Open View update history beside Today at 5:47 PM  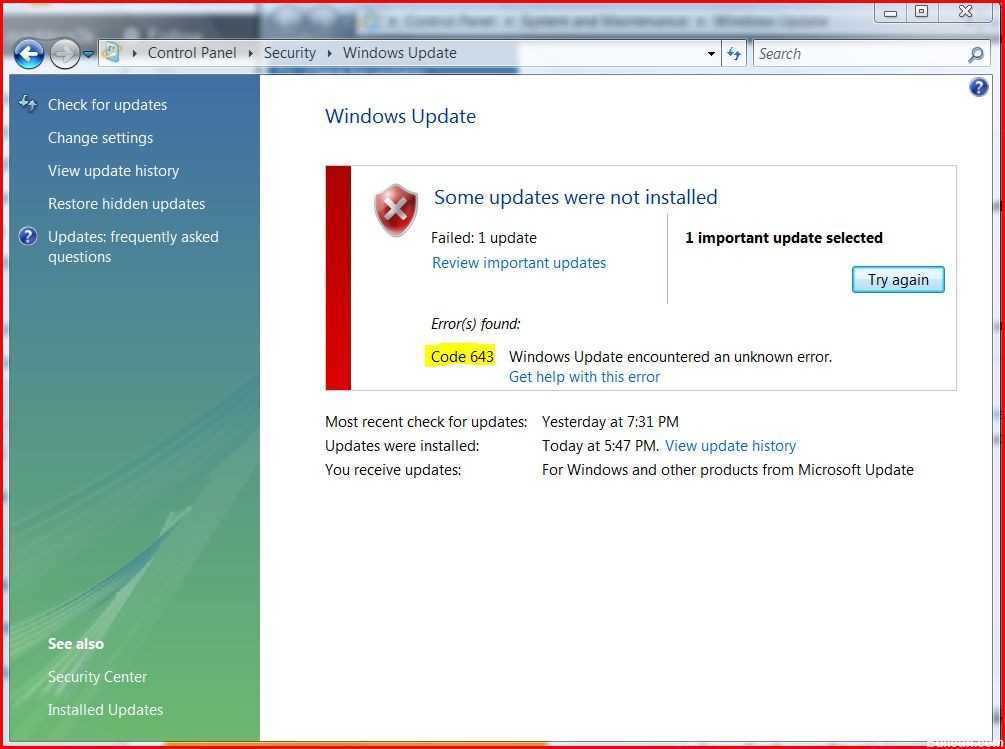[731, 445]
